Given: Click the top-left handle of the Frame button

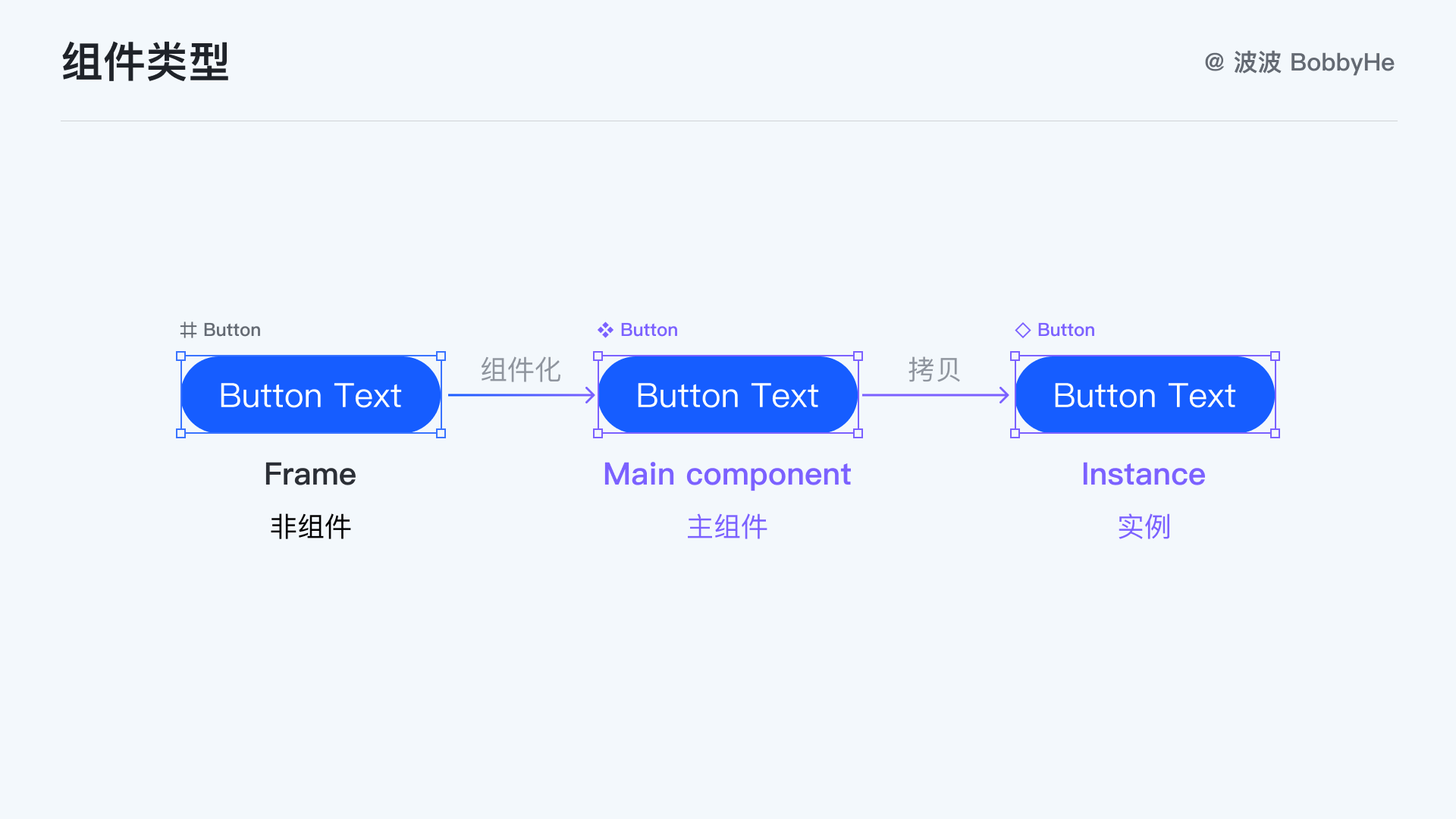Looking at the screenshot, I should coord(180,356).
